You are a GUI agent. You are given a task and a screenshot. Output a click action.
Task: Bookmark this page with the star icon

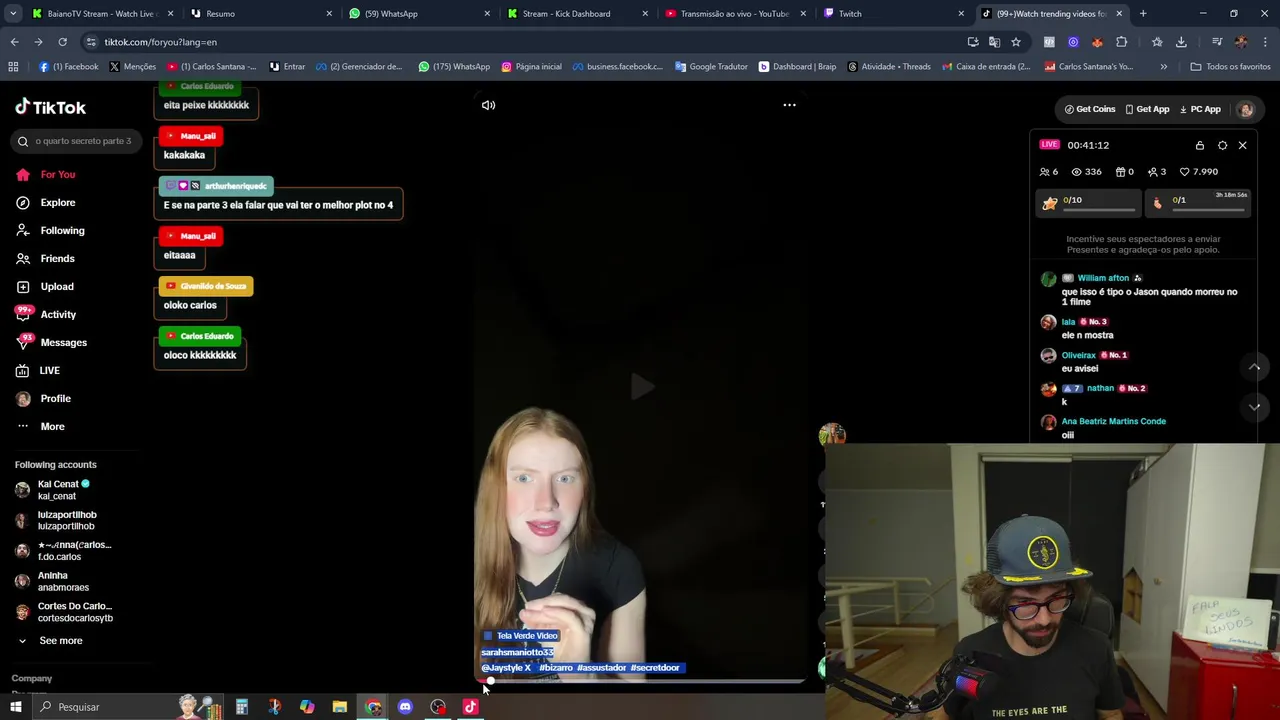1016,42
